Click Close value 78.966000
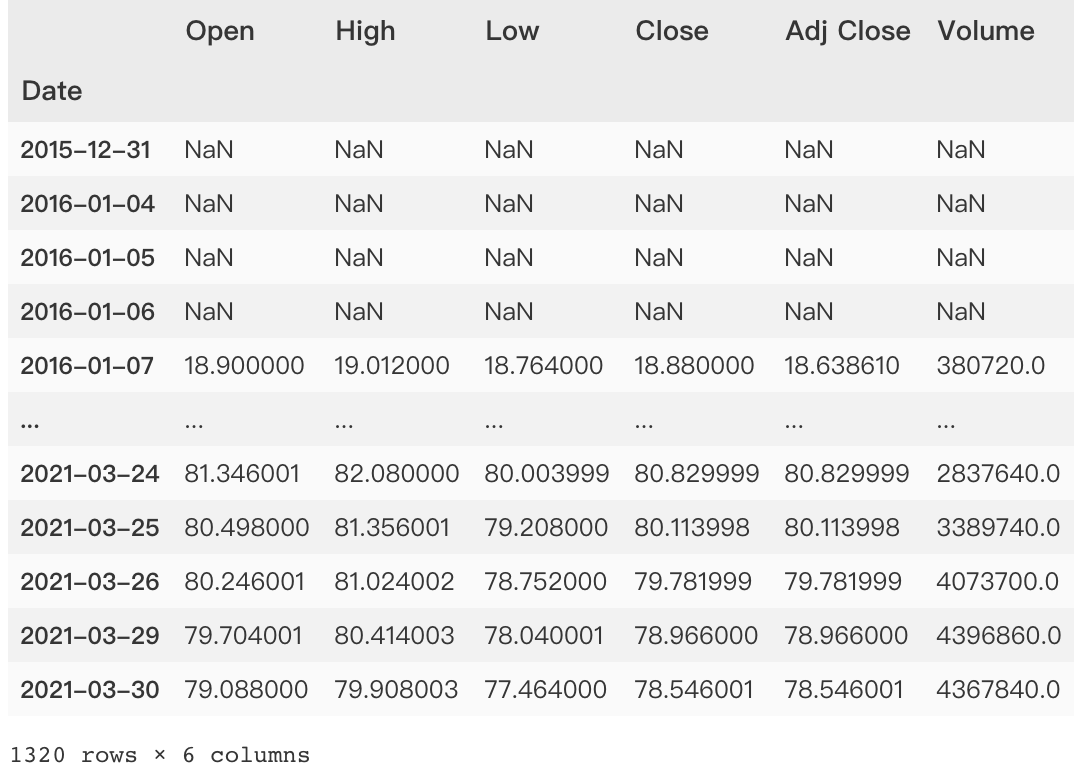 [696, 635]
